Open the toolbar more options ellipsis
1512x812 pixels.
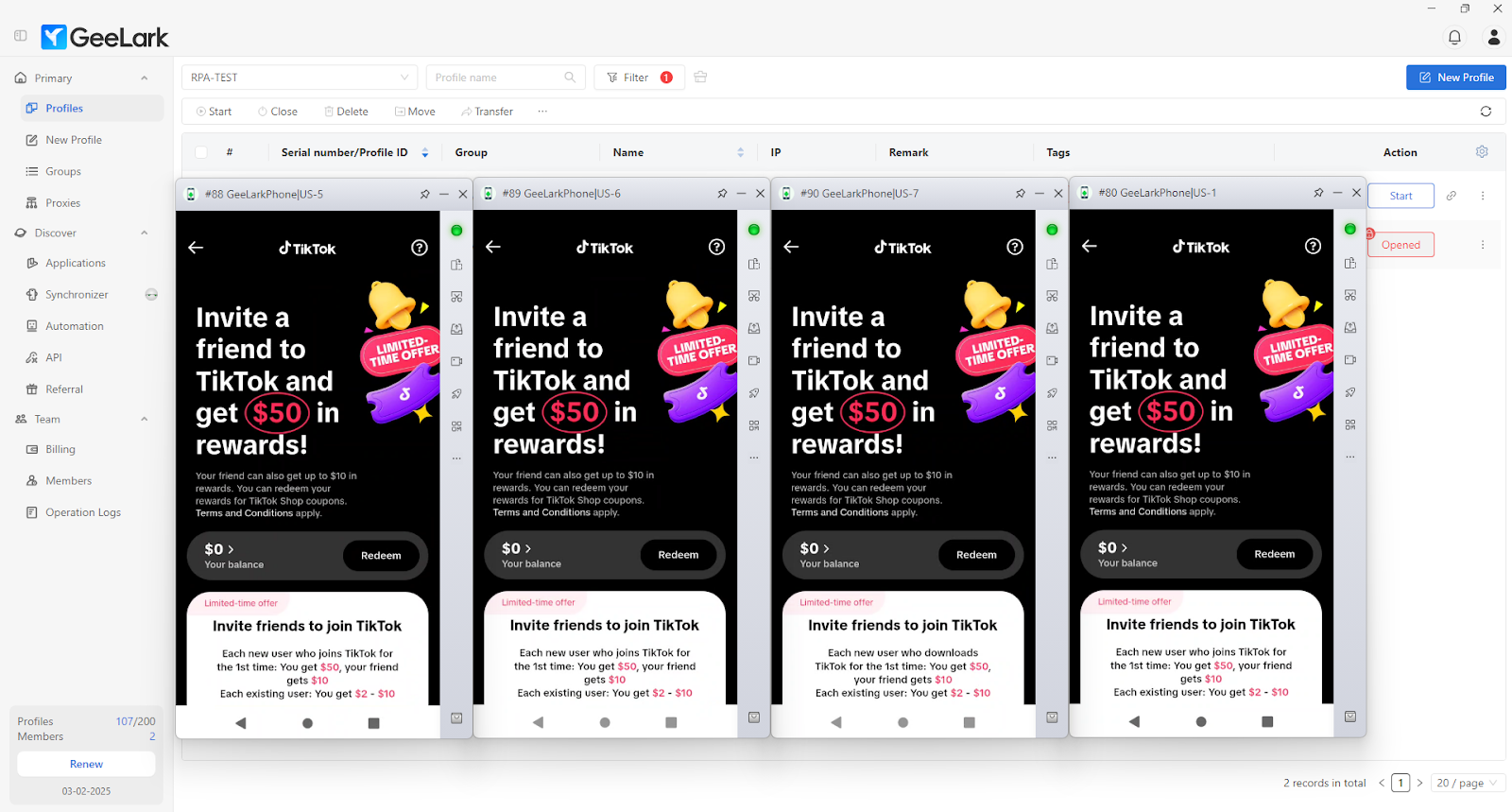pyautogui.click(x=542, y=112)
